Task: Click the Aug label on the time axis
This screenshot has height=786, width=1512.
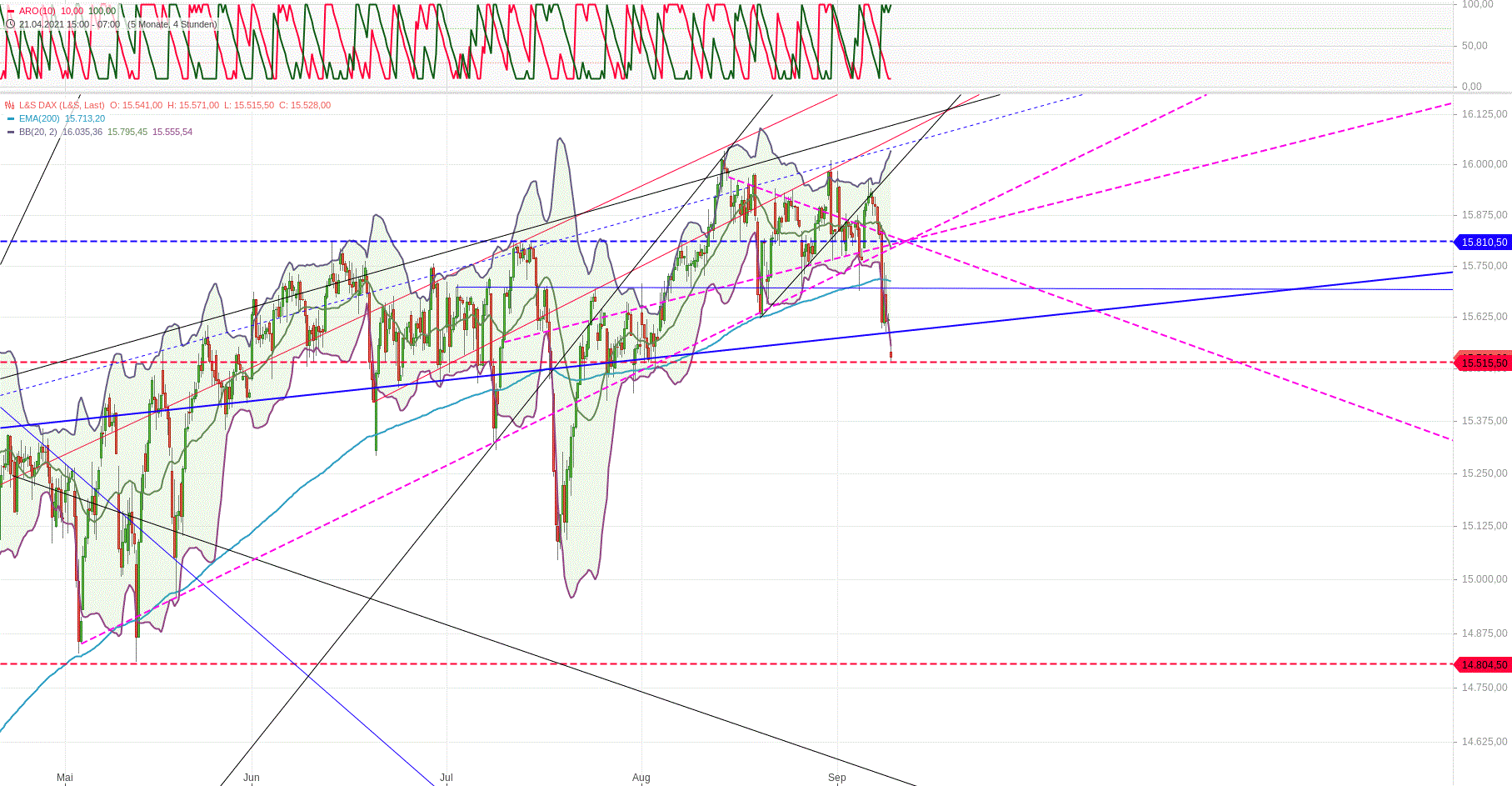Action: tap(641, 778)
